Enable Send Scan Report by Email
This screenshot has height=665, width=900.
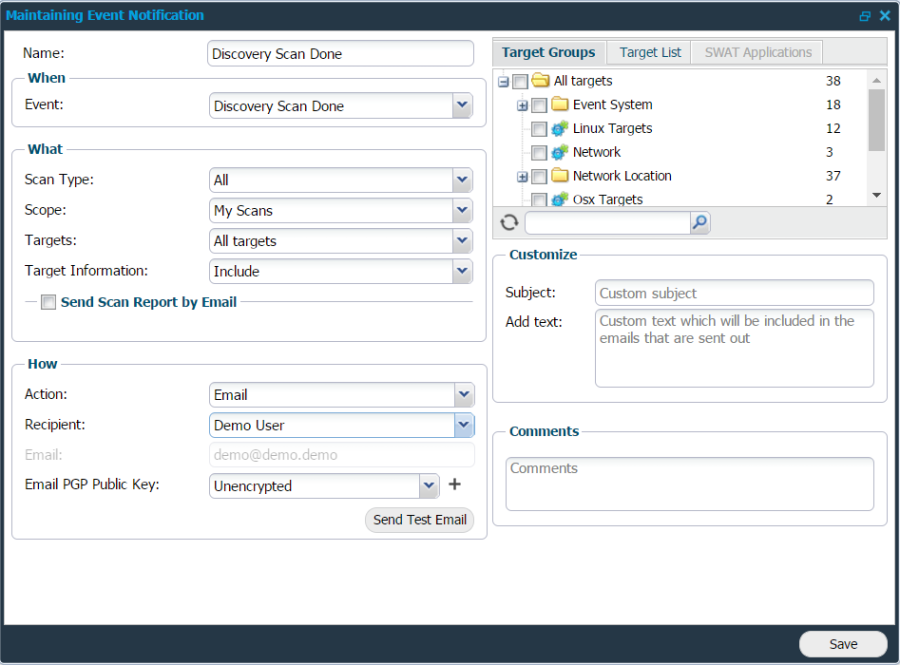(x=48, y=301)
